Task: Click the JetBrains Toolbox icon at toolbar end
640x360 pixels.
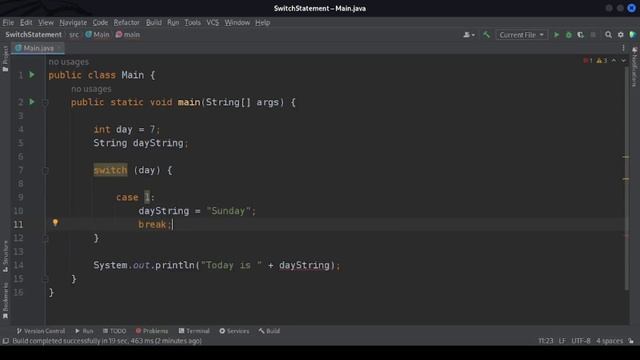Action: click(x=633, y=35)
